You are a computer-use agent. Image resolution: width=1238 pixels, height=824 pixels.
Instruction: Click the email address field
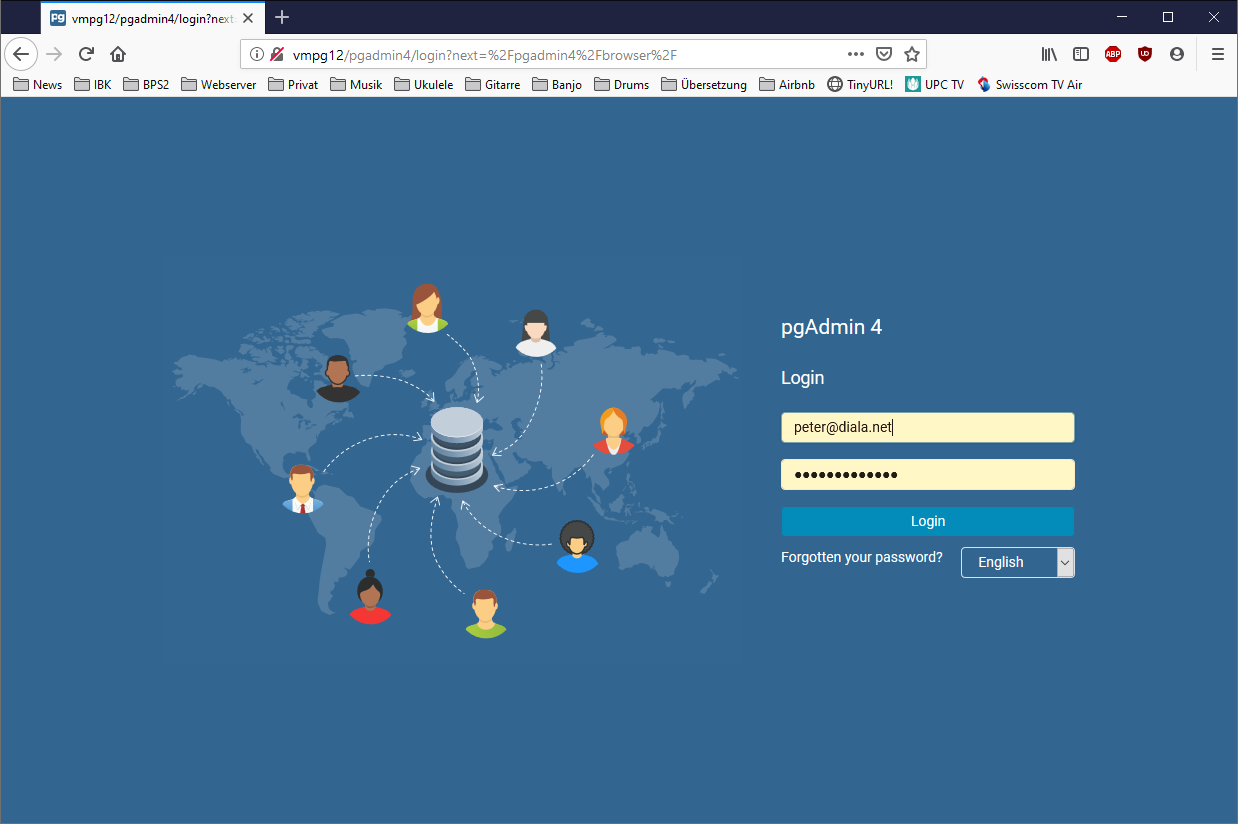click(928, 427)
